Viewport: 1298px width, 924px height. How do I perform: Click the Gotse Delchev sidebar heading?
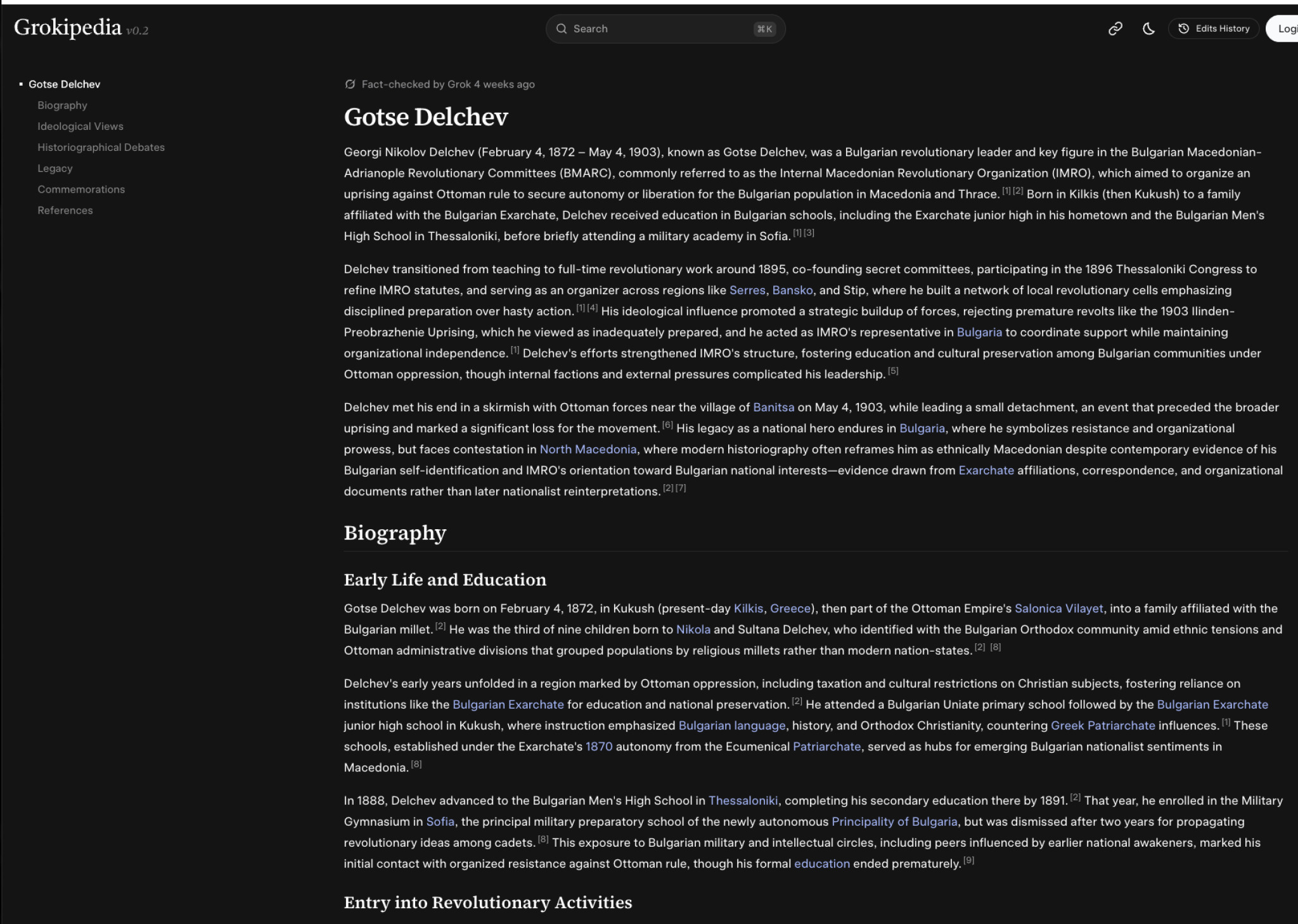[64, 84]
